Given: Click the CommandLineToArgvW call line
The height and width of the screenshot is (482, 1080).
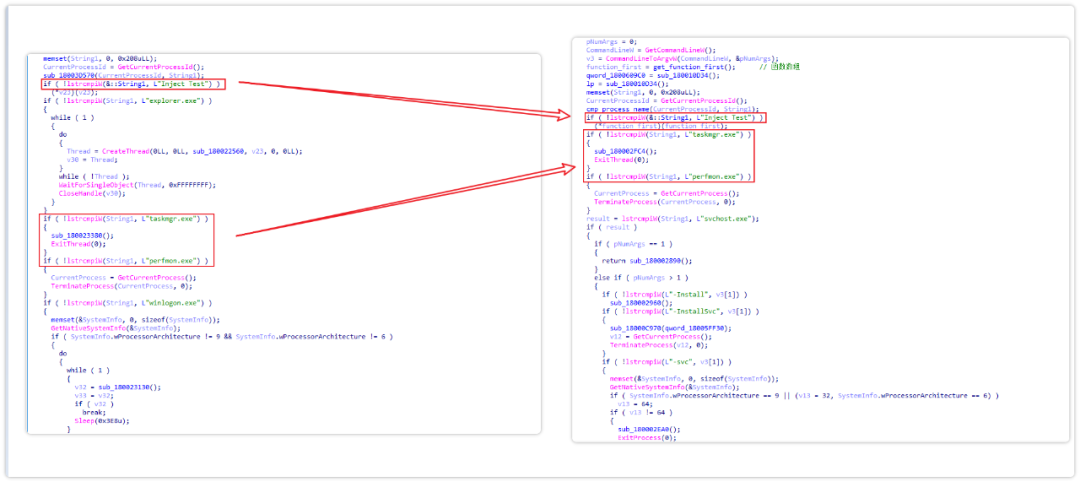Looking at the screenshot, I should 683,59.
